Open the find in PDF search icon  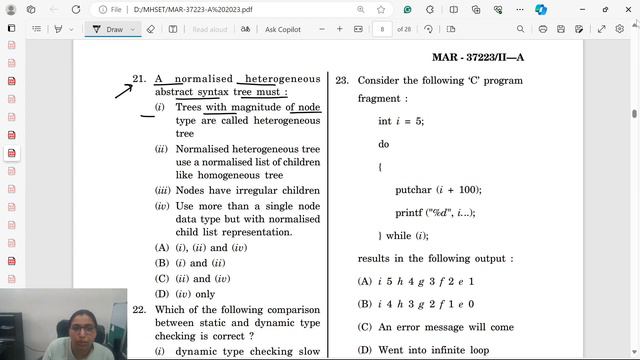(520, 29)
